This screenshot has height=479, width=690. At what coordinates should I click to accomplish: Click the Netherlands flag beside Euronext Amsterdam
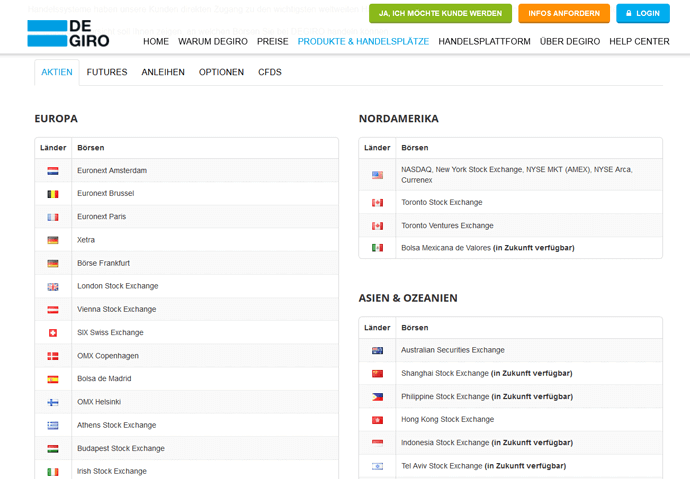pyautogui.click(x=53, y=171)
